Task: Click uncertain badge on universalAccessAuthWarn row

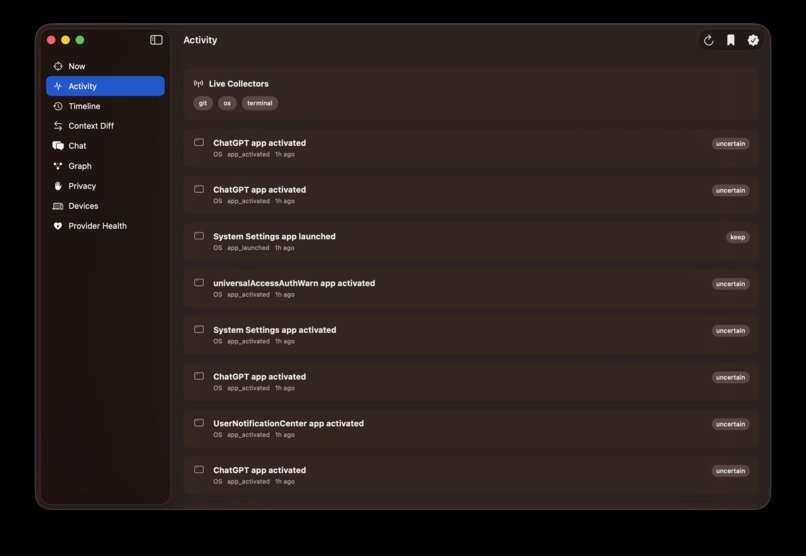Action: coord(730,284)
